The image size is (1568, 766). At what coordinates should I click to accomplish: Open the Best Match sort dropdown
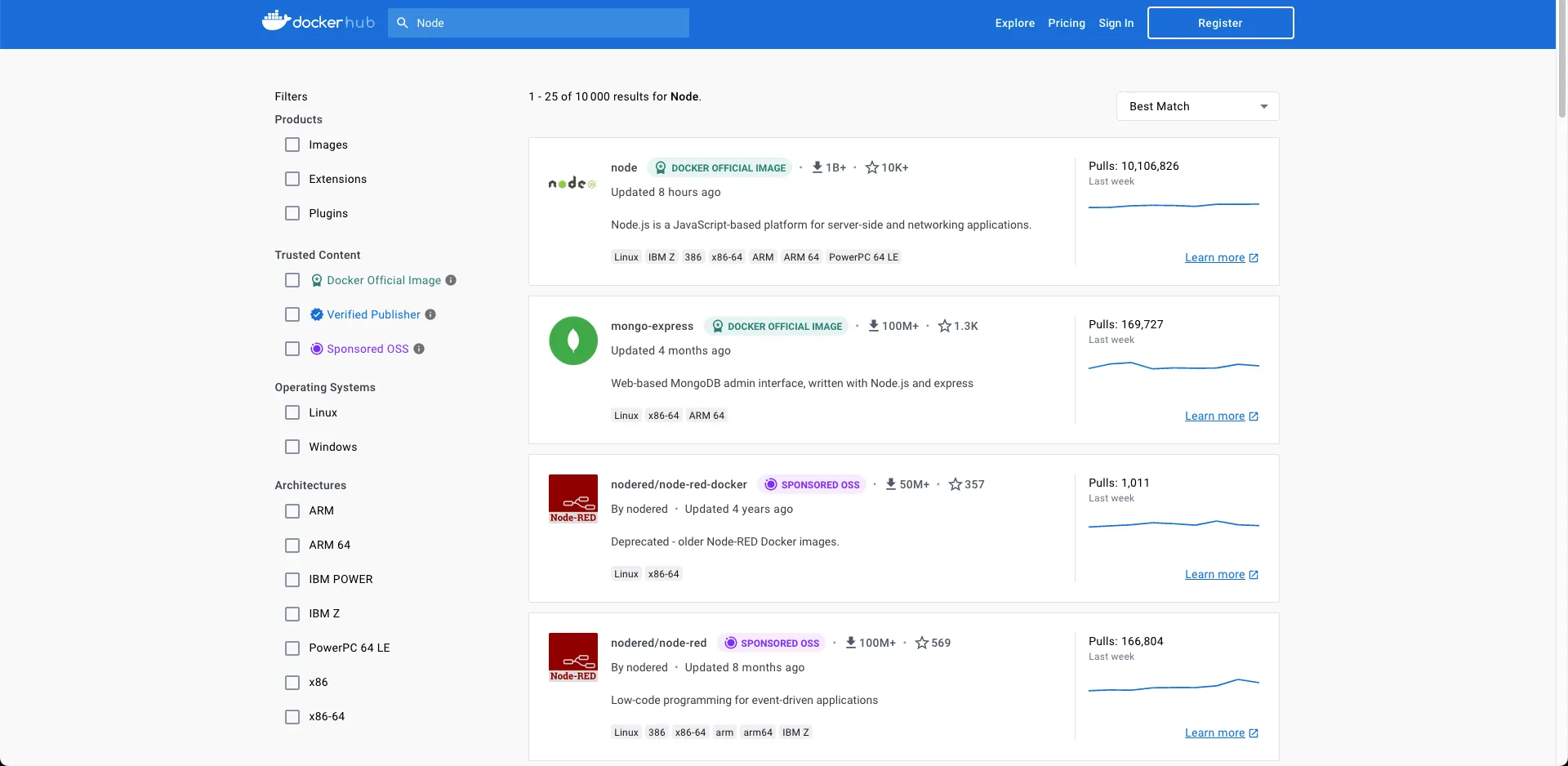(x=1196, y=106)
